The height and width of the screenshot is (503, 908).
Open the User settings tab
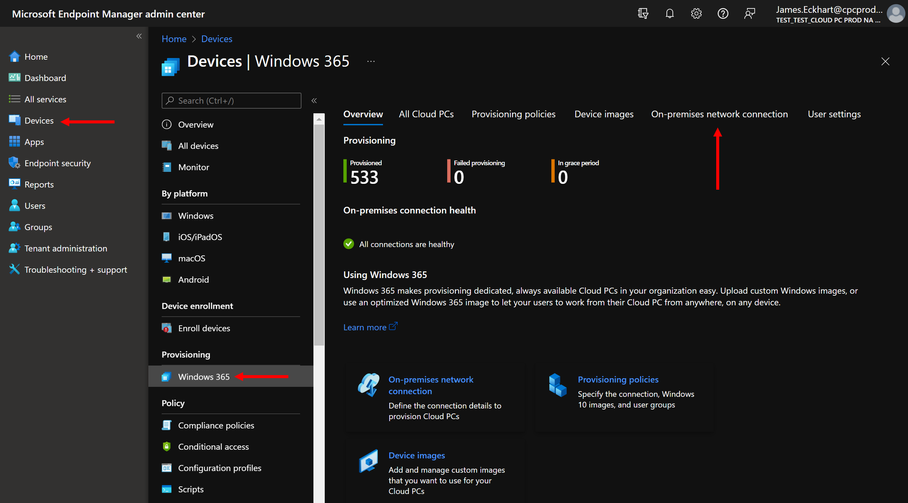coord(834,114)
